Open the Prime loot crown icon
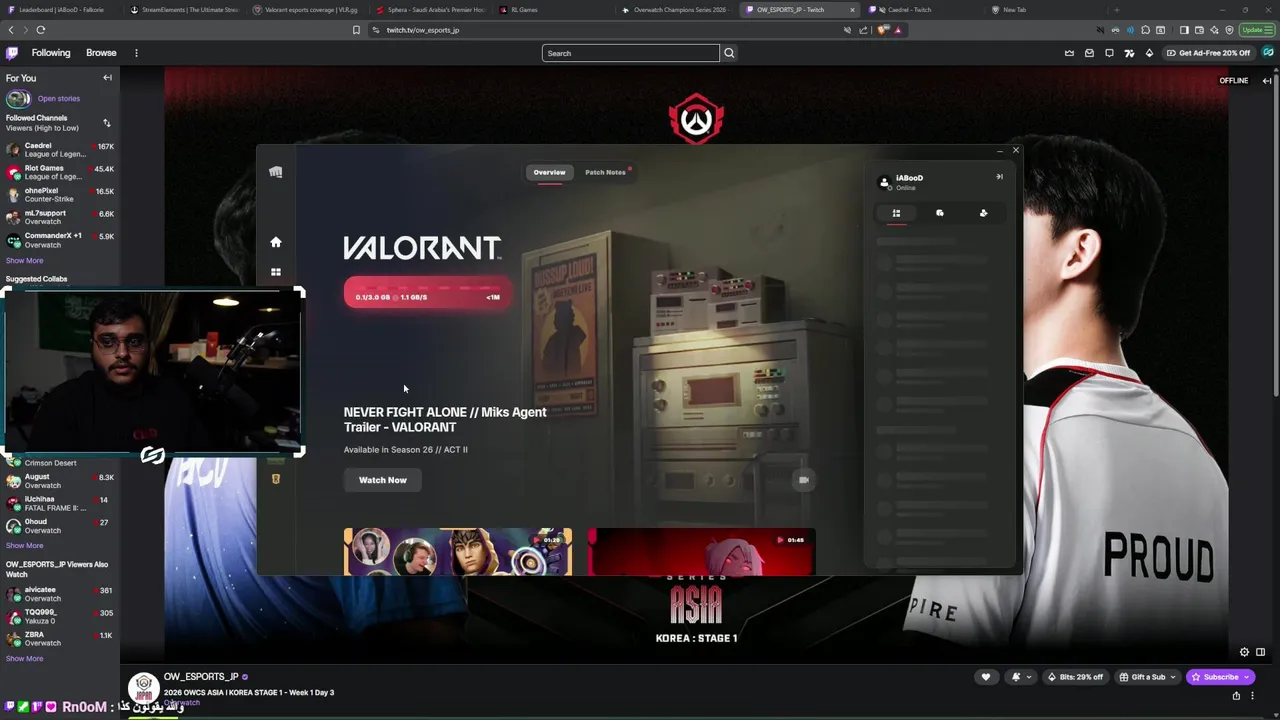 (1069, 53)
